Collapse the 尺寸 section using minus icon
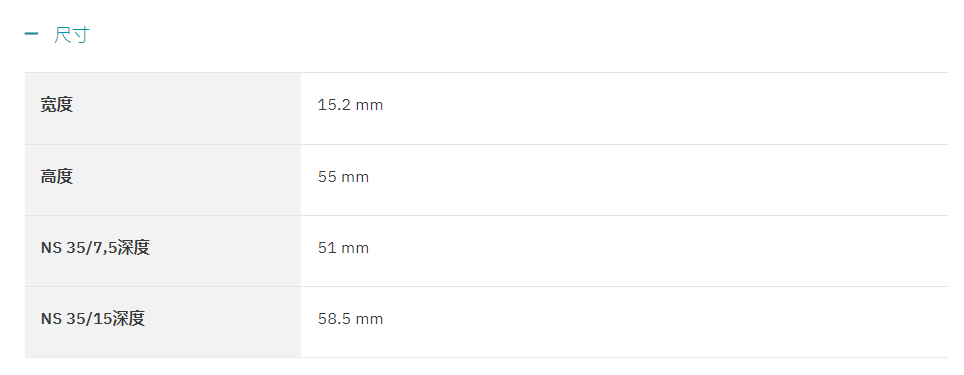Screen dimensions: 964x375 (x=31, y=34)
